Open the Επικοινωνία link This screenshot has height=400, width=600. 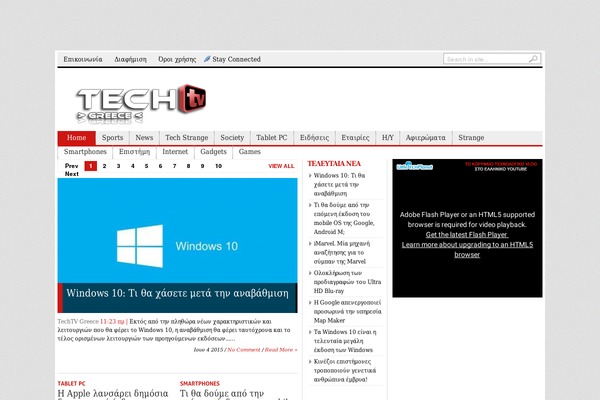(83, 59)
